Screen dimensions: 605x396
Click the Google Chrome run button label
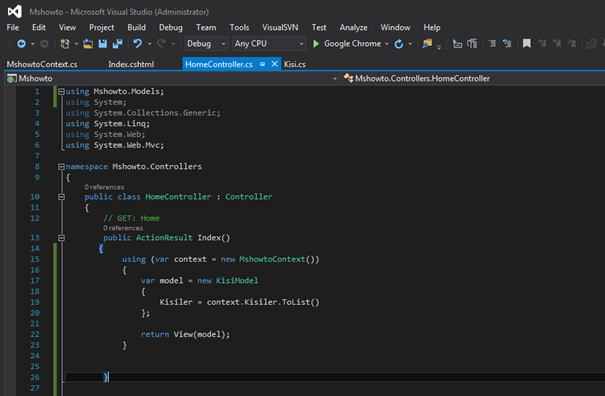pos(352,44)
